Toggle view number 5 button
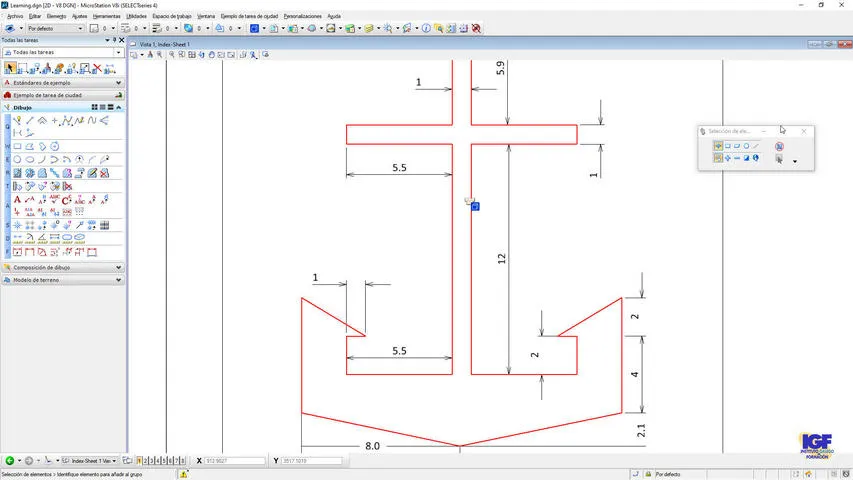853x480 pixels. (164, 461)
